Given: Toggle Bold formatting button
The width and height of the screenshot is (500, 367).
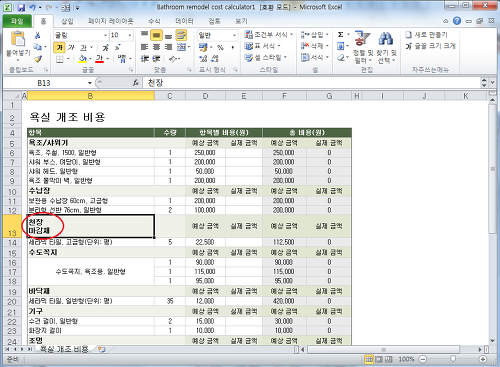Looking at the screenshot, I should pos(60,47).
